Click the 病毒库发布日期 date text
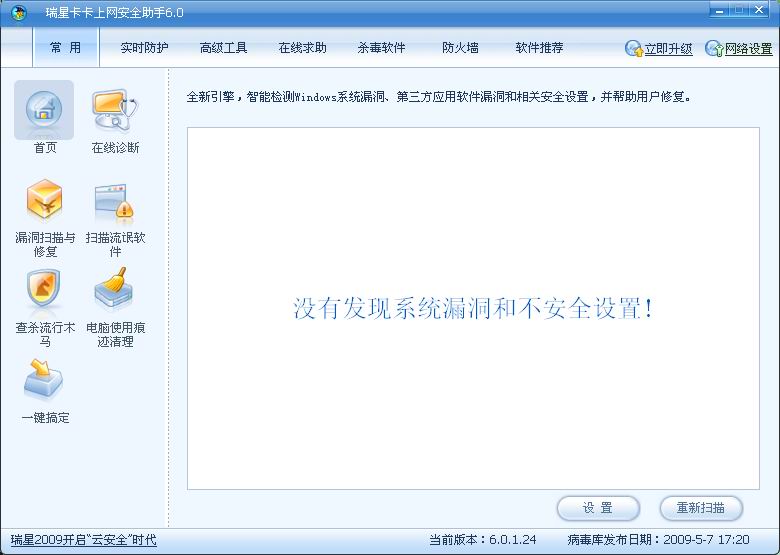 [x=658, y=540]
